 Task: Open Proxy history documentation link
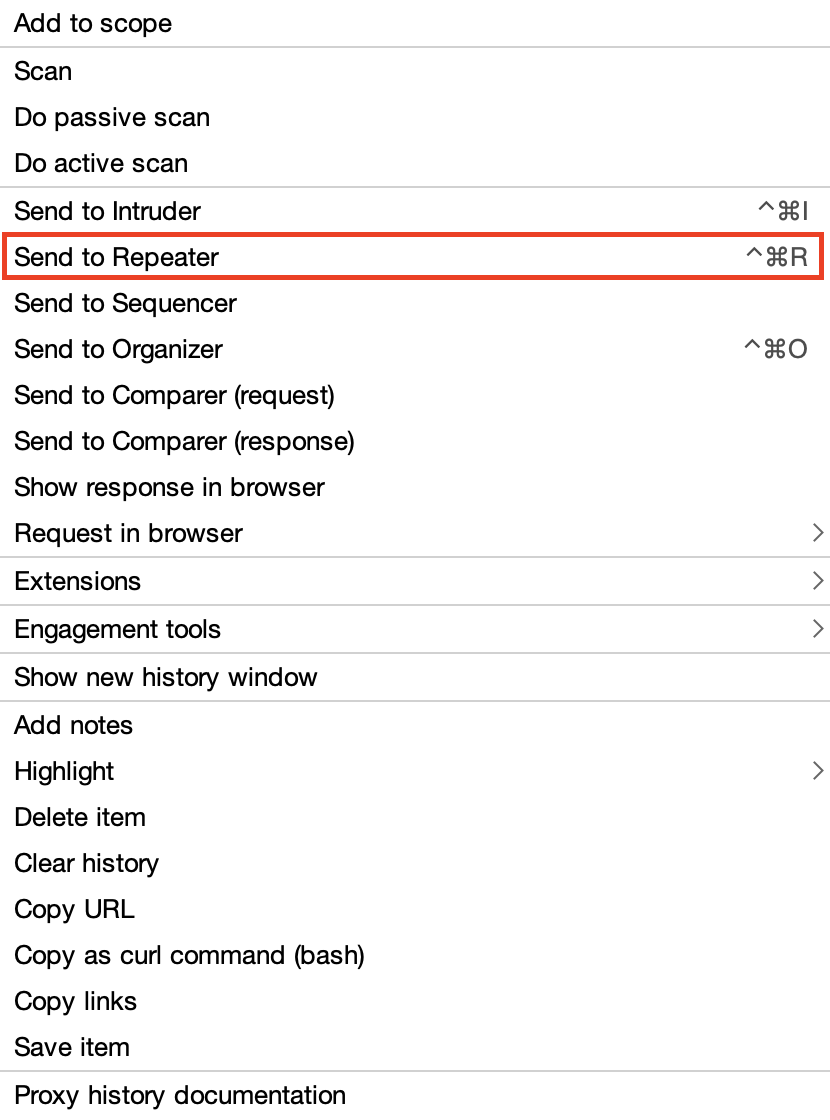[180, 1096]
